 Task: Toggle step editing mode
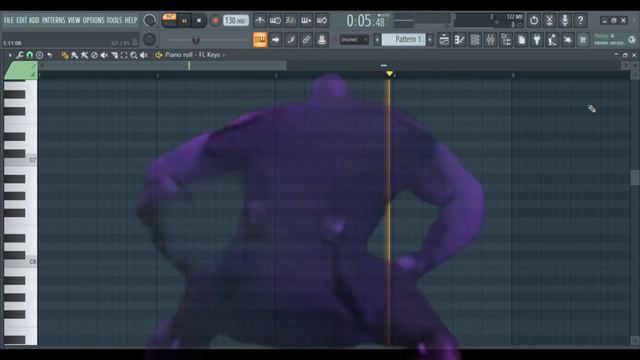point(291,40)
